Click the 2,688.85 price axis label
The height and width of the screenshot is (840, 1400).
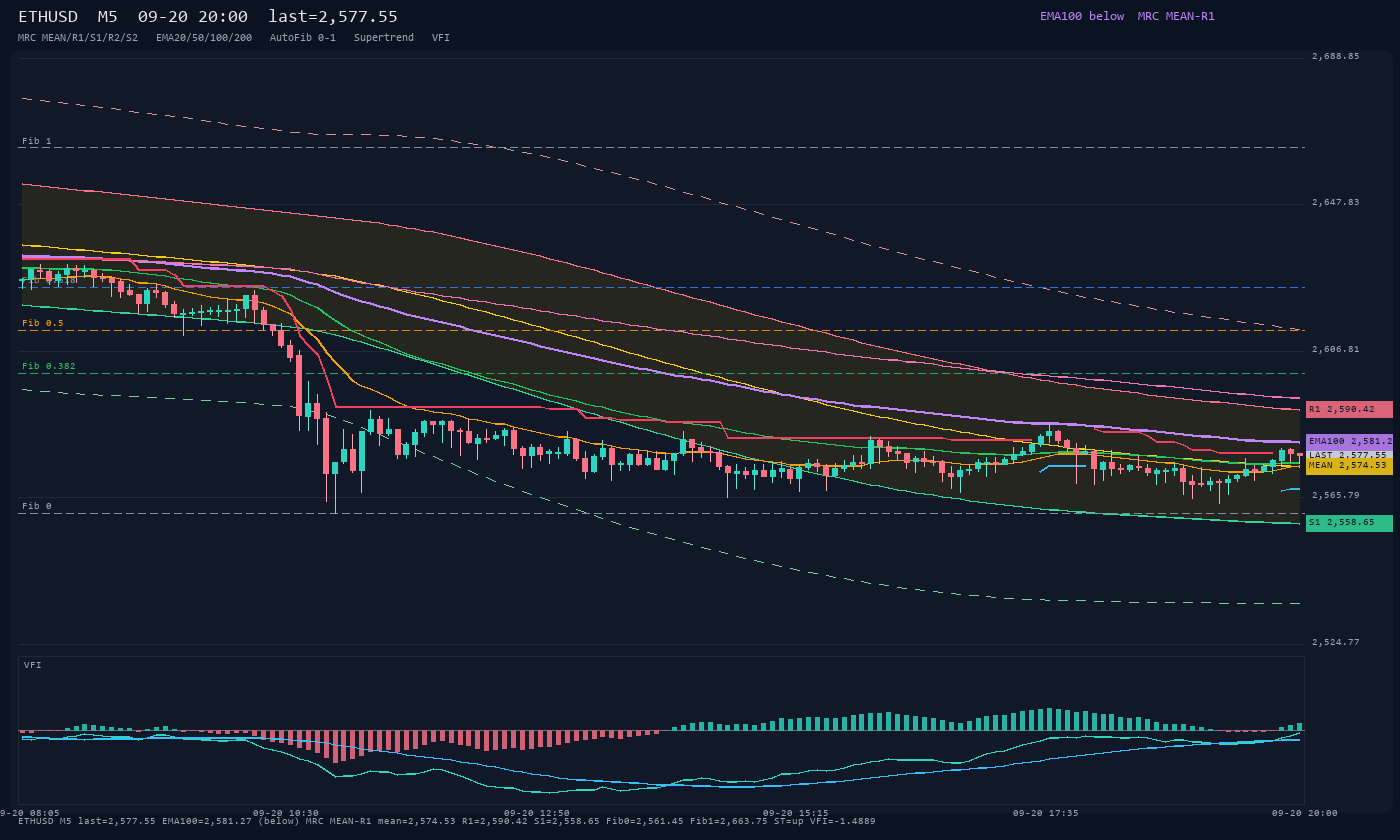1336,56
